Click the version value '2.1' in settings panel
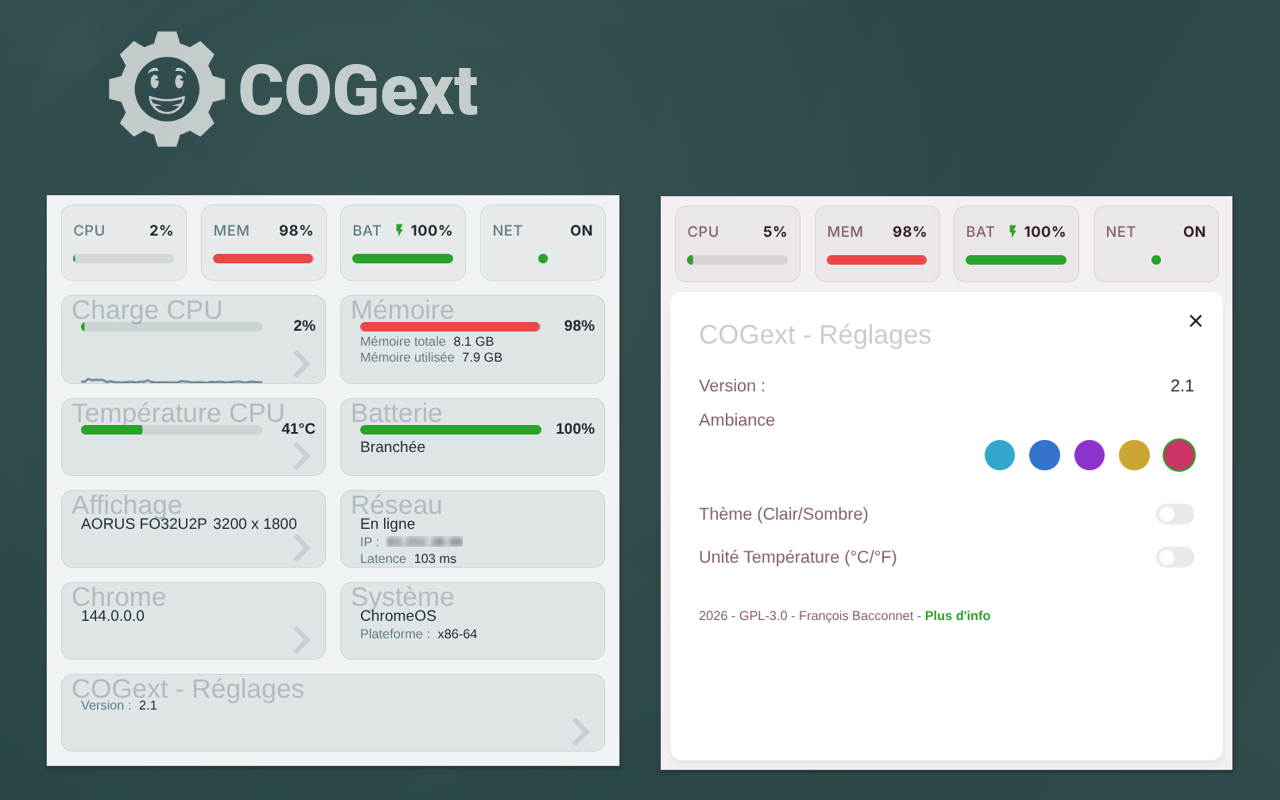Image resolution: width=1280 pixels, height=800 pixels. tap(1182, 386)
